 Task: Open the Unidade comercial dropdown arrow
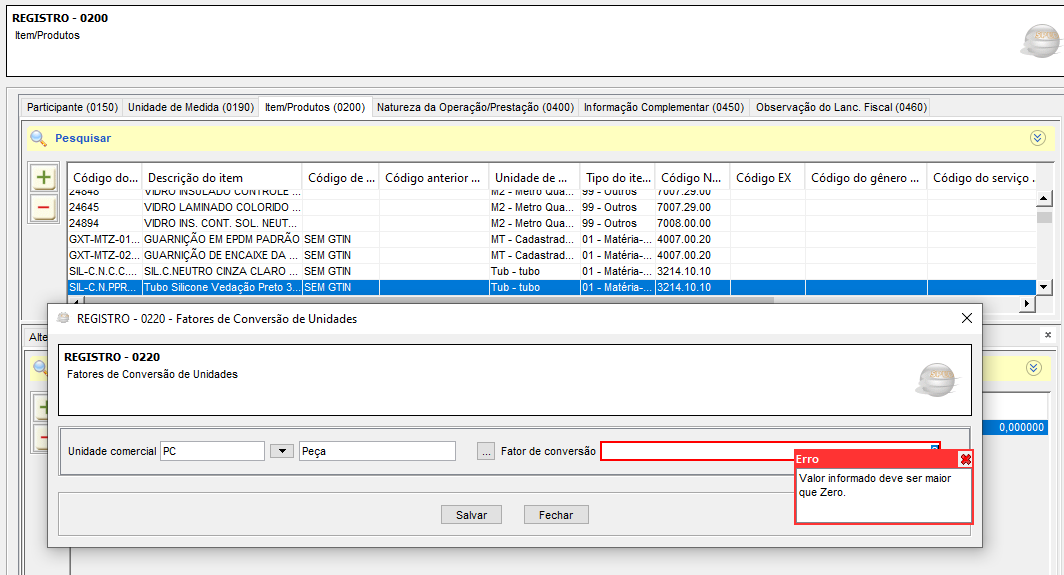[x=283, y=451]
